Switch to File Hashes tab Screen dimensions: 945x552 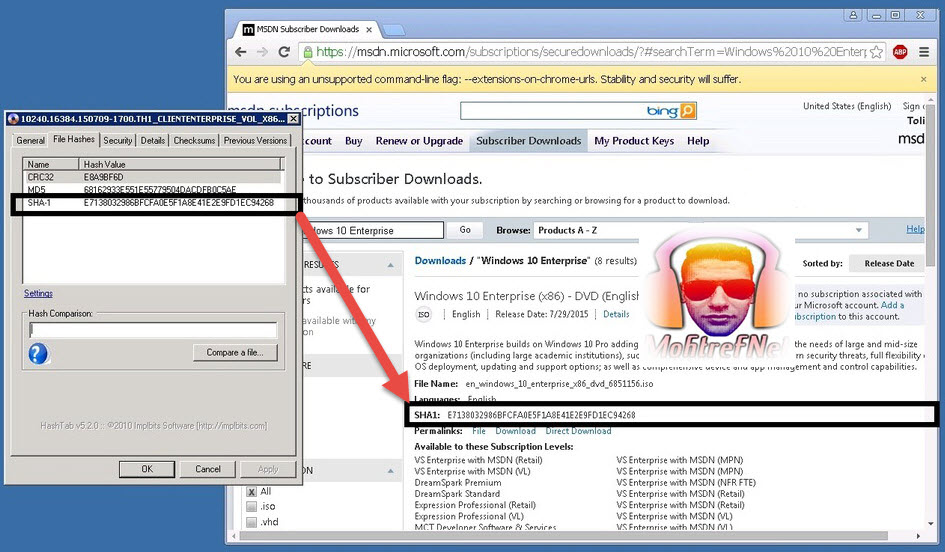click(x=74, y=139)
